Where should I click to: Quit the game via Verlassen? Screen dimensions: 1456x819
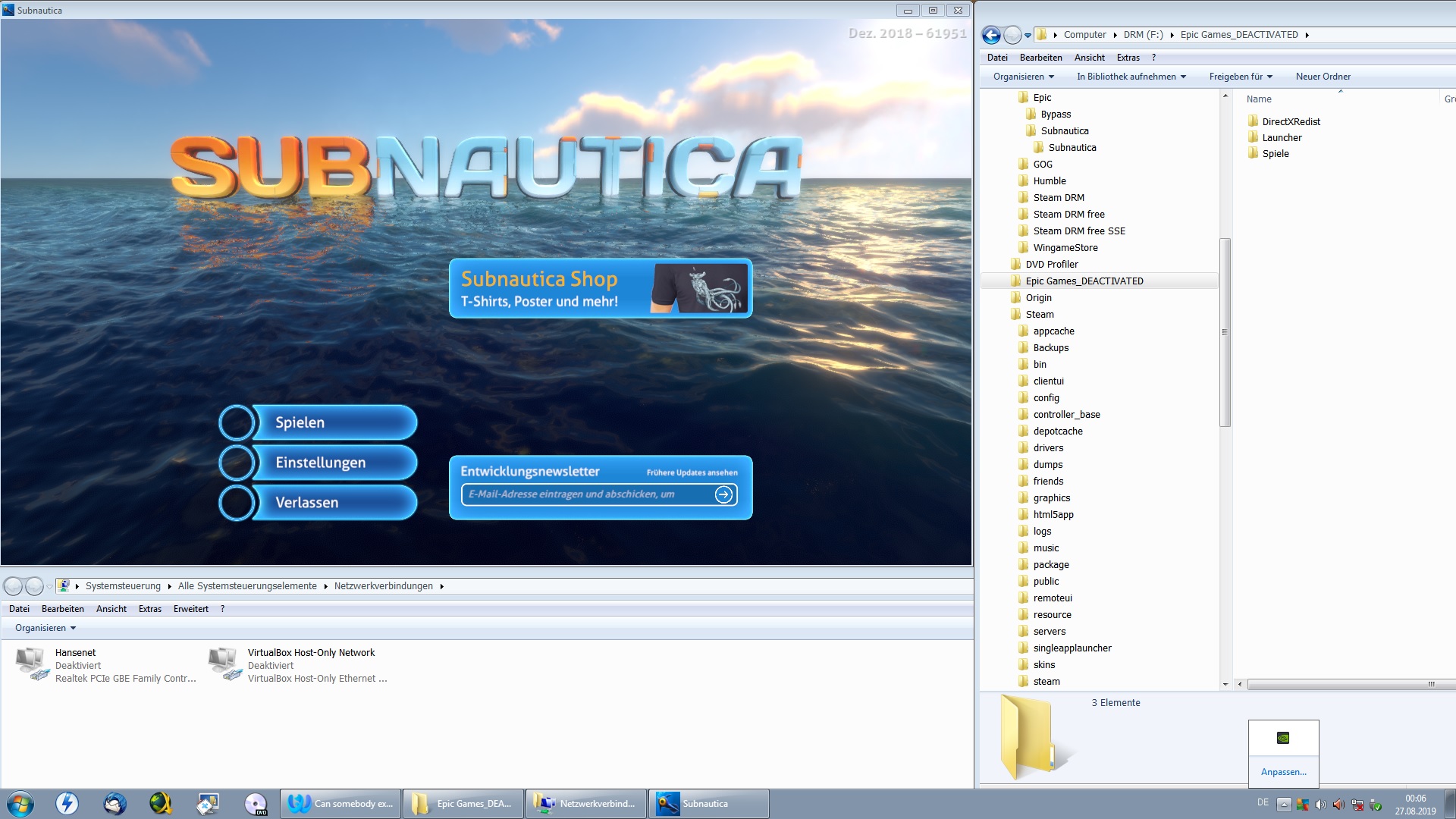pyautogui.click(x=318, y=503)
